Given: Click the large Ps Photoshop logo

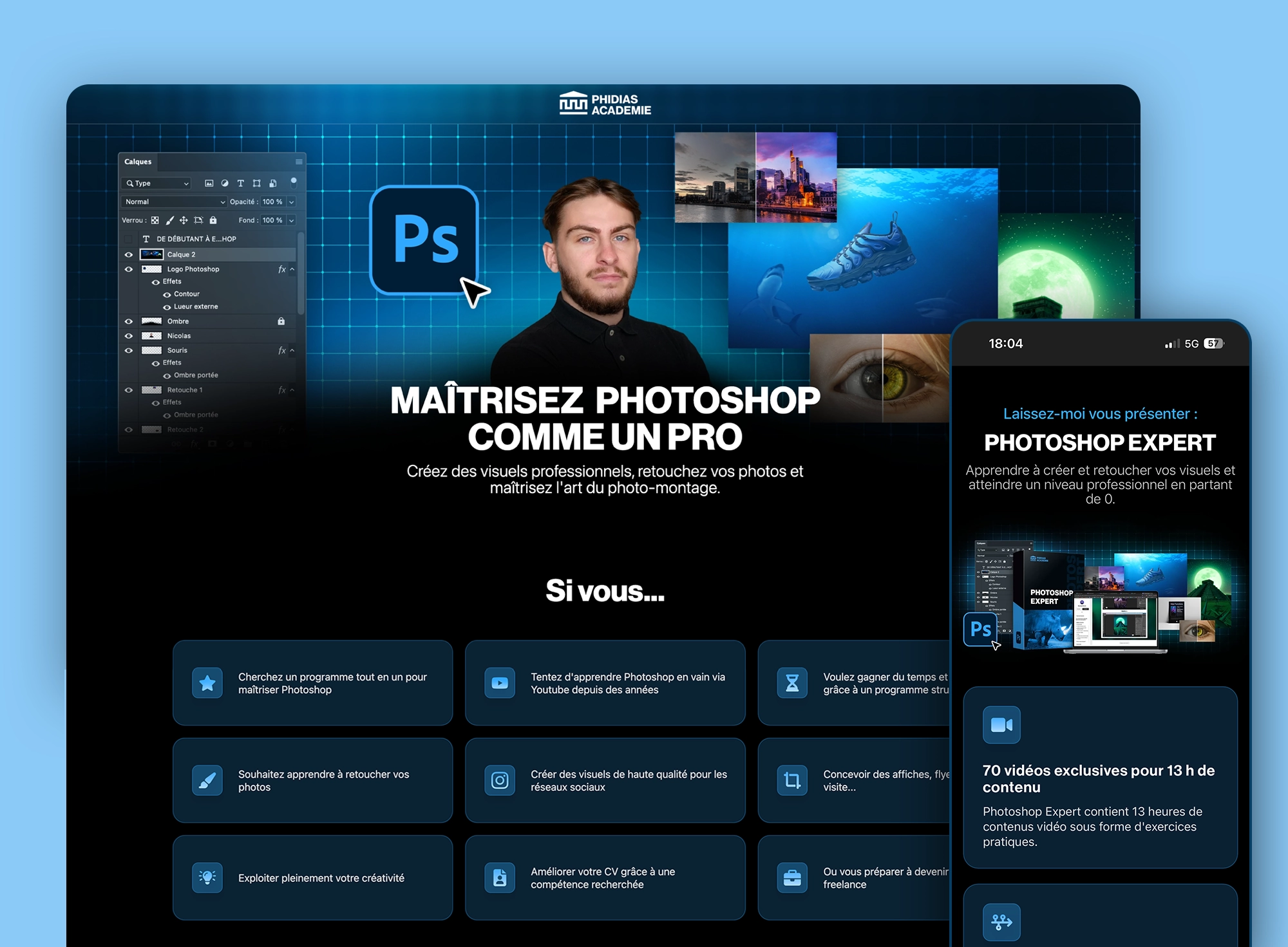Looking at the screenshot, I should tap(424, 239).
